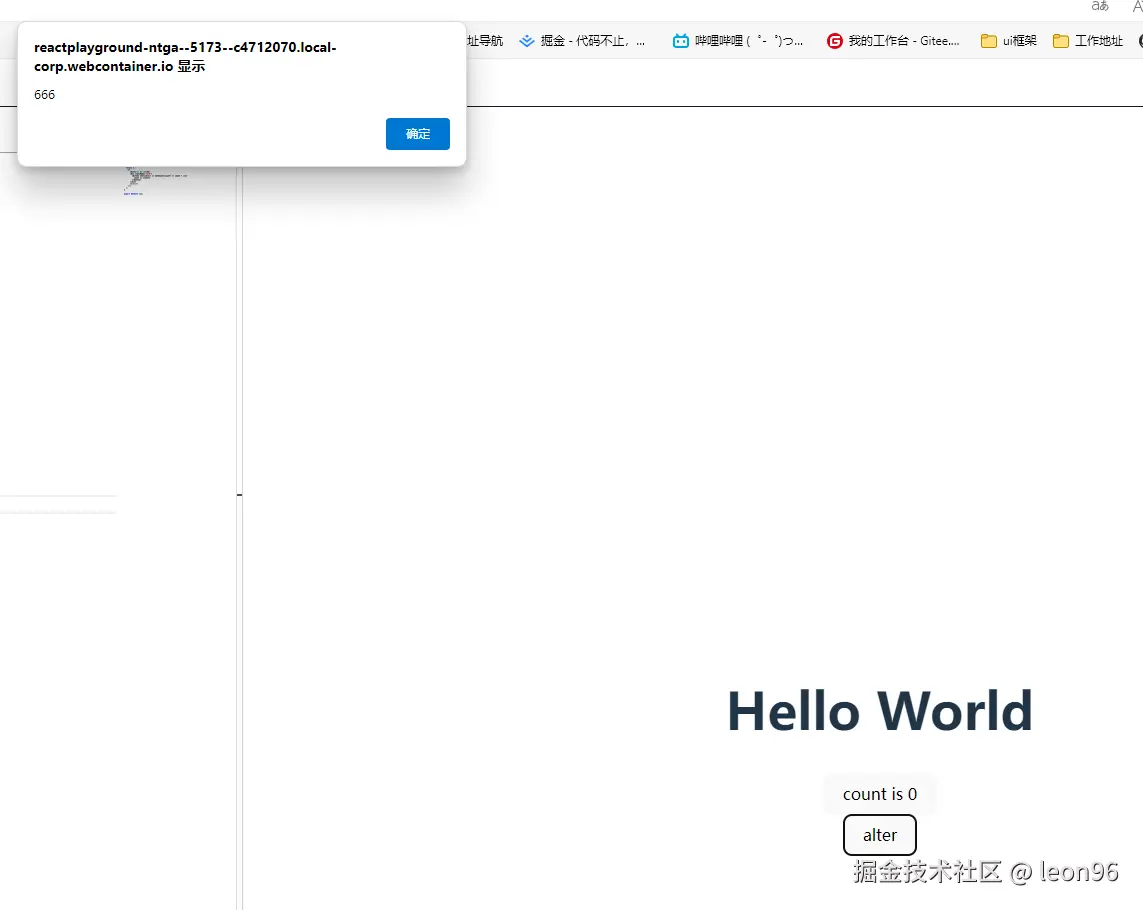
Task: Confirm the alert with the 确定 button
Action: click(418, 134)
